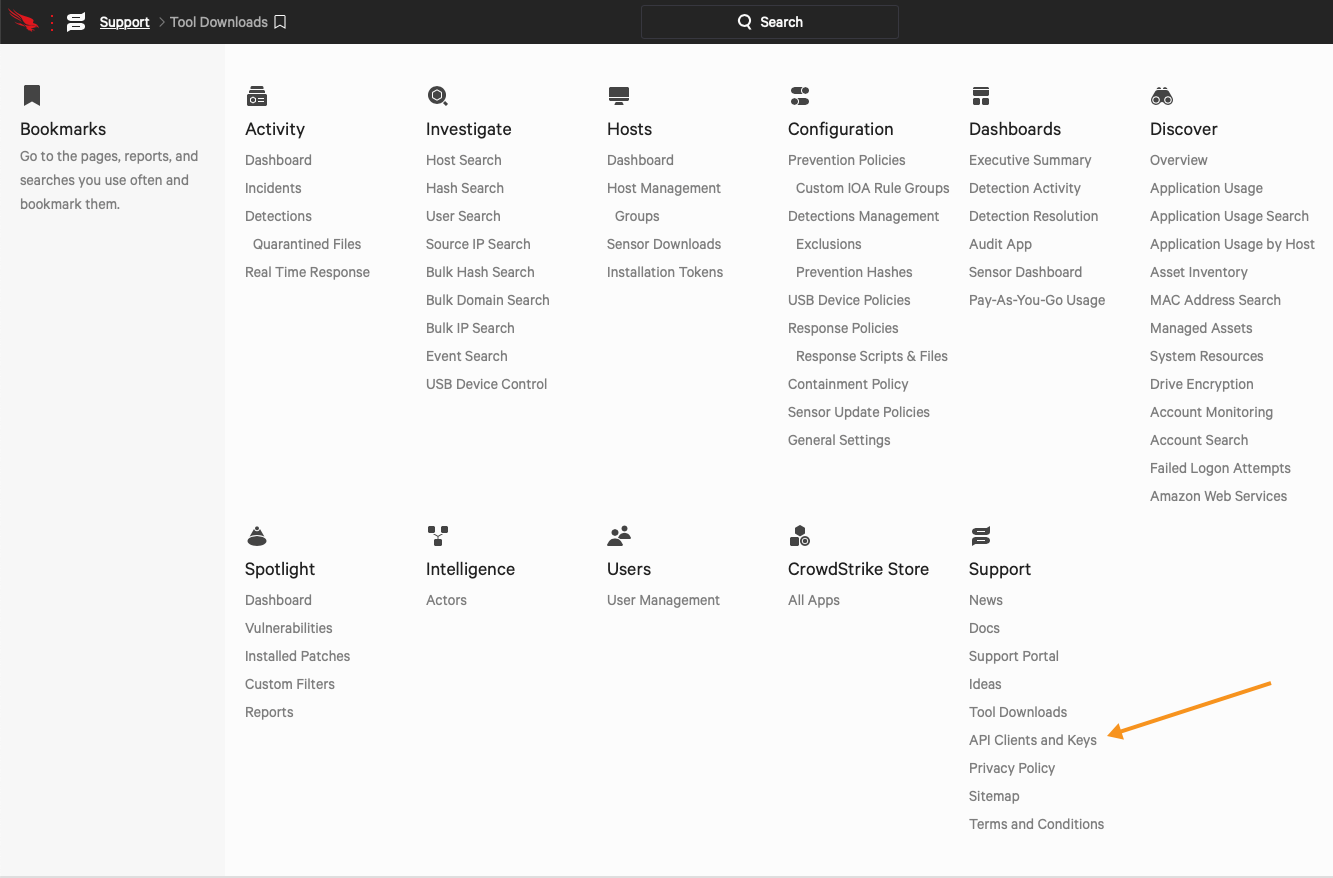Click the Discover binoculars icon
The width and height of the screenshot is (1333, 878).
coord(1161,96)
